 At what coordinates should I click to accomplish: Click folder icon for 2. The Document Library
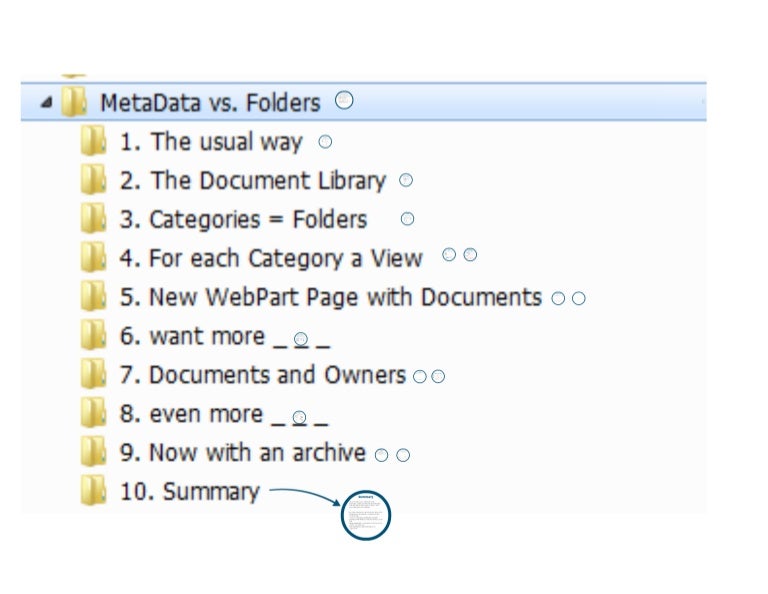point(93,181)
